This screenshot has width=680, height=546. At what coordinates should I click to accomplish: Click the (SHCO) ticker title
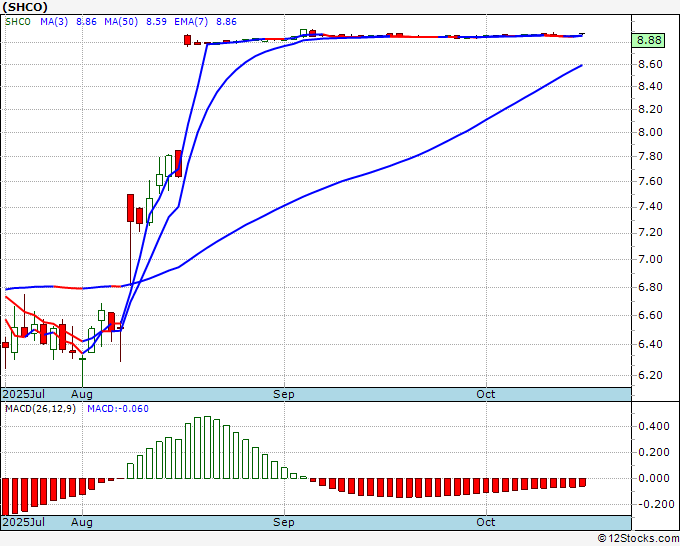25,7
